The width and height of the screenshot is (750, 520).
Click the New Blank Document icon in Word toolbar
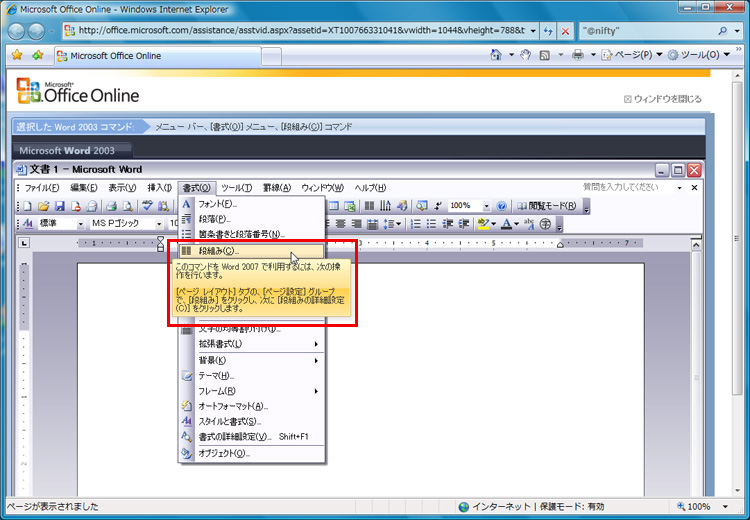27,206
